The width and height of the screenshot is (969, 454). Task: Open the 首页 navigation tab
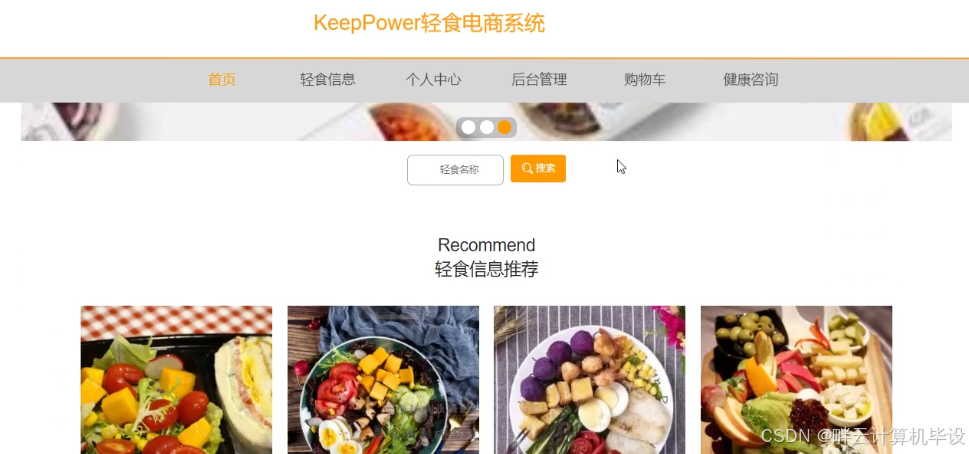tap(222, 80)
